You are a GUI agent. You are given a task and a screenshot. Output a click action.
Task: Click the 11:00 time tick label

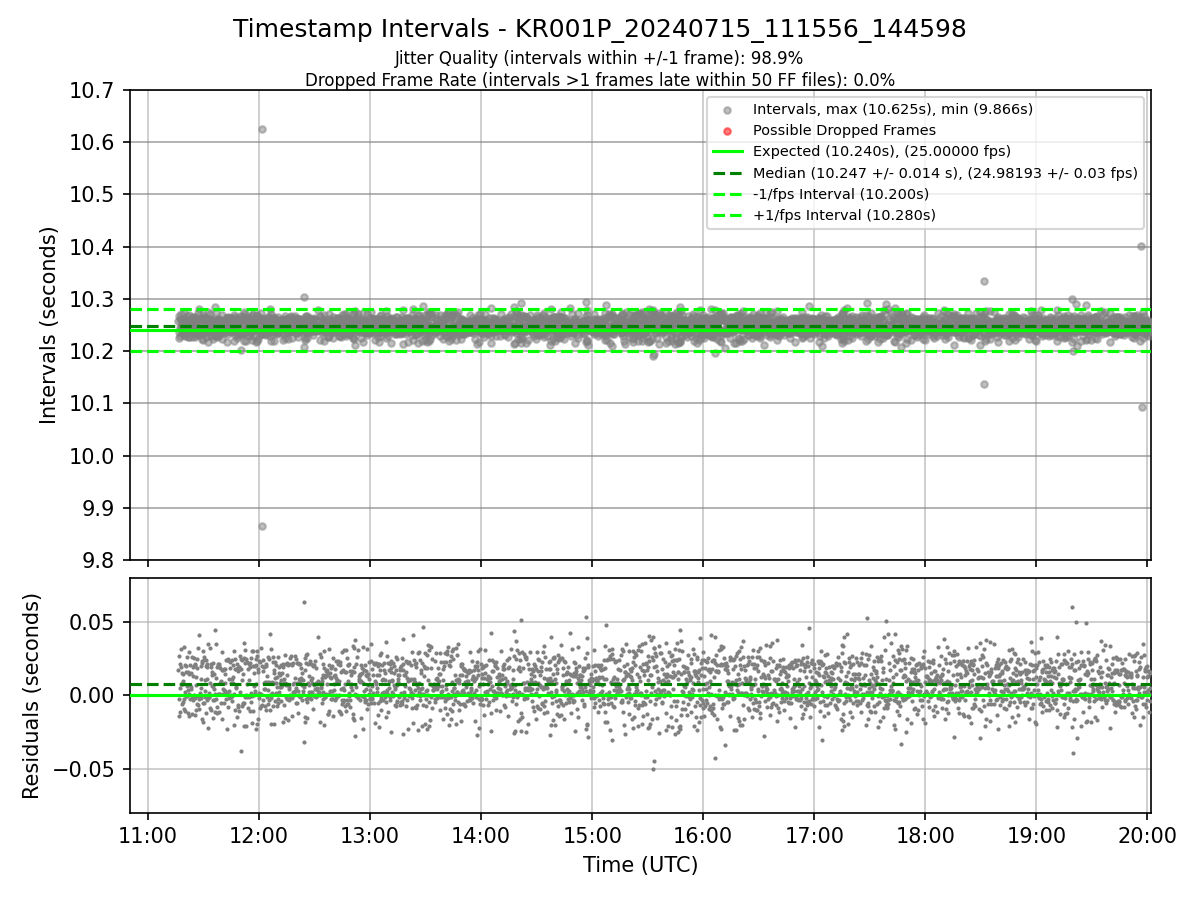[x=148, y=834]
